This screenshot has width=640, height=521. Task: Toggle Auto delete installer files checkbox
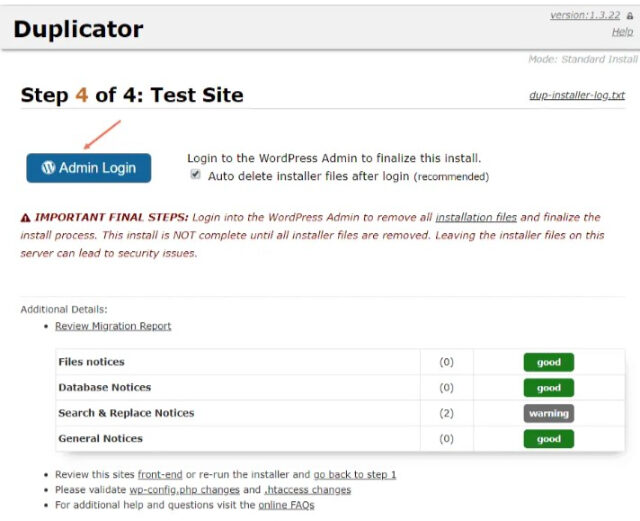pyautogui.click(x=196, y=174)
